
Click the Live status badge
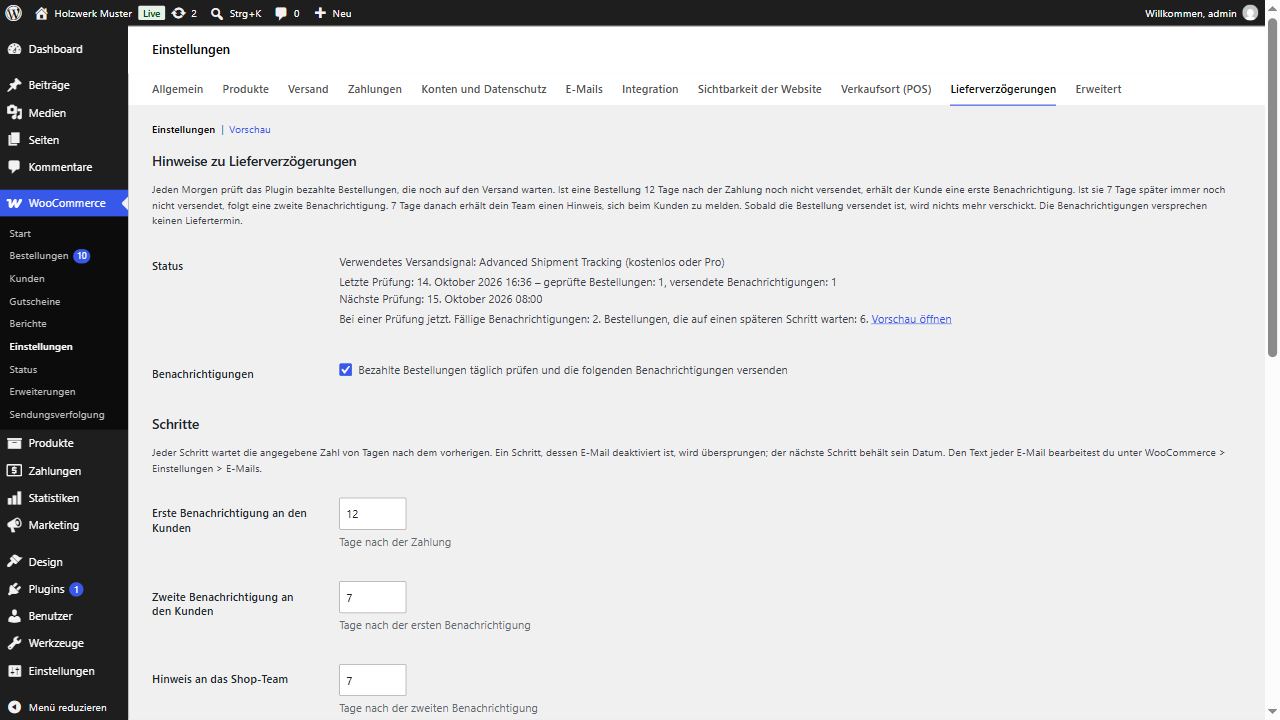pos(152,13)
